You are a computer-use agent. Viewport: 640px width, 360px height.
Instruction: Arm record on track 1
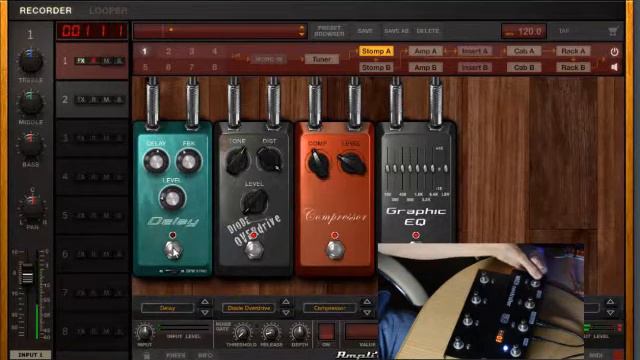pos(94,61)
